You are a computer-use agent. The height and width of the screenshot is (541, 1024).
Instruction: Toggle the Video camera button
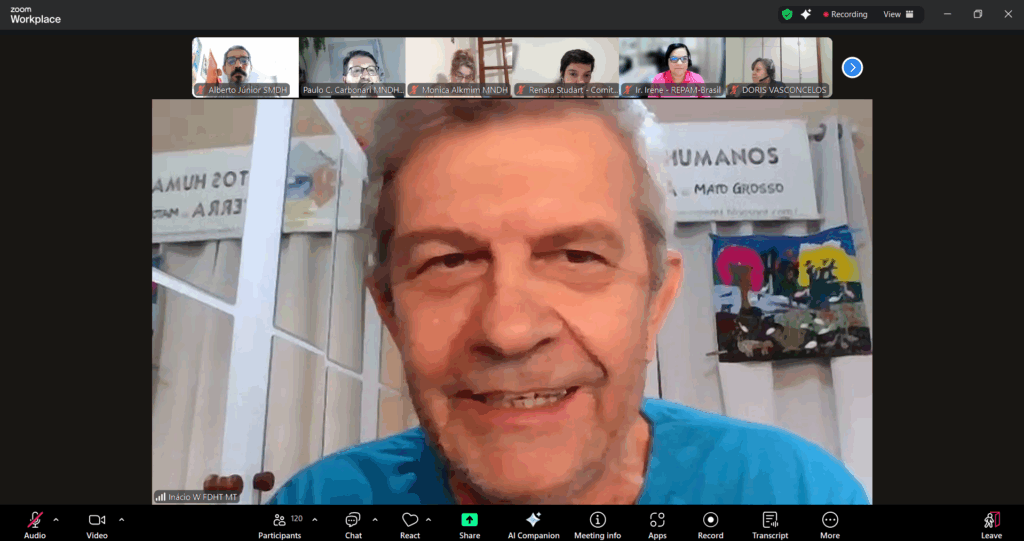97,521
